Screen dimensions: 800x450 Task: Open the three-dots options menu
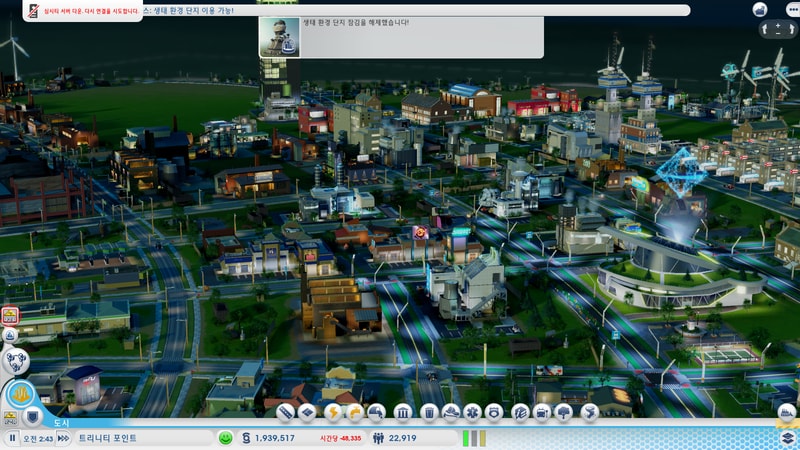792,9
